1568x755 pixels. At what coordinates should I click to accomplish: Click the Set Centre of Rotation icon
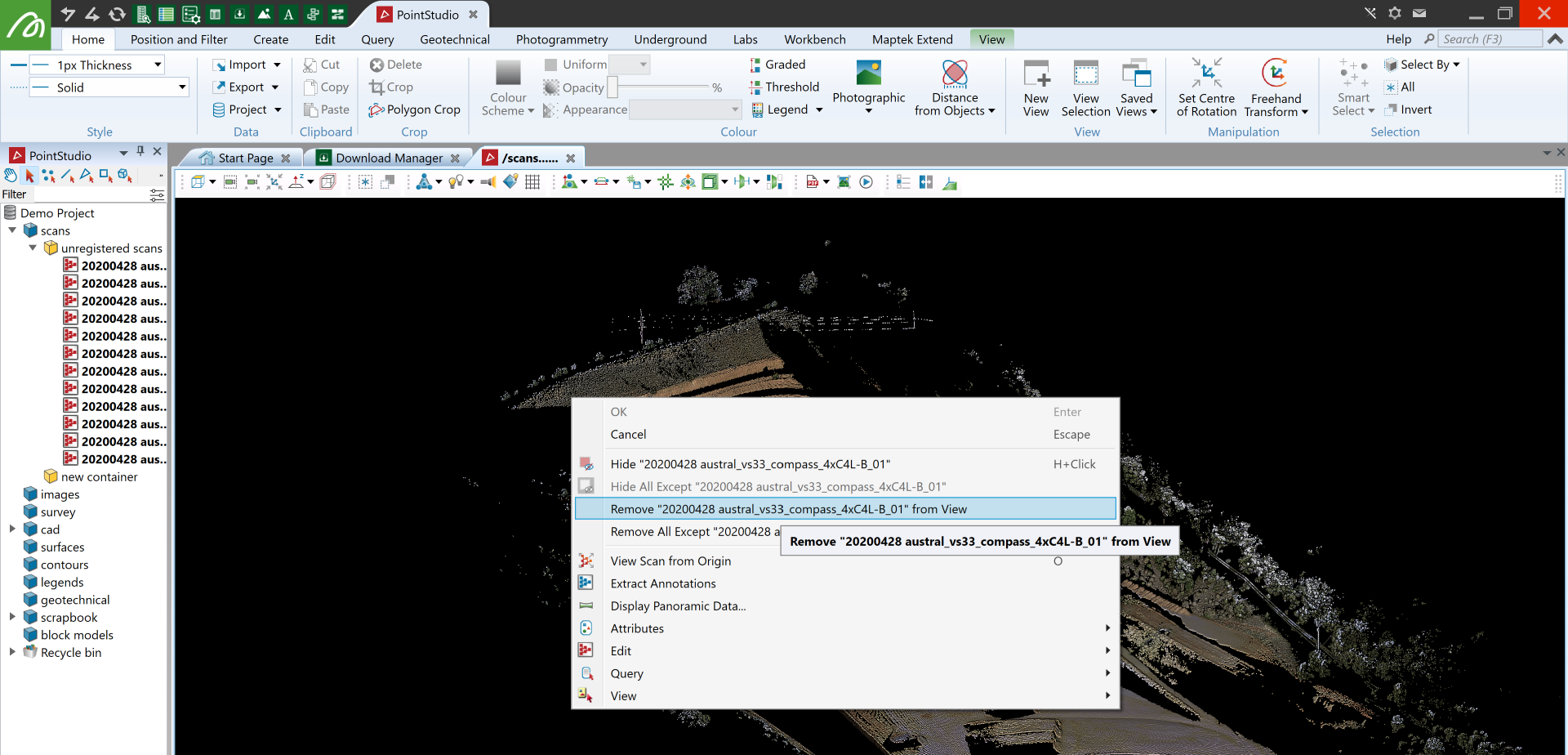1206,74
